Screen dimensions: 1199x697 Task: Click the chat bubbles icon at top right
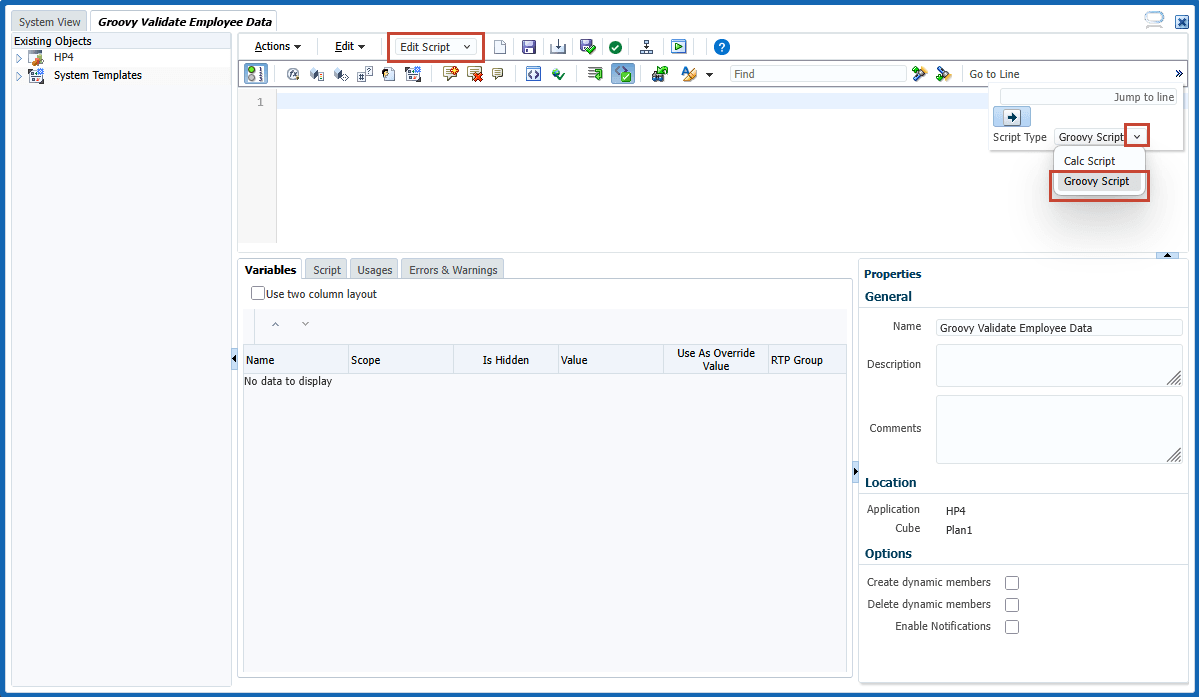click(1154, 20)
